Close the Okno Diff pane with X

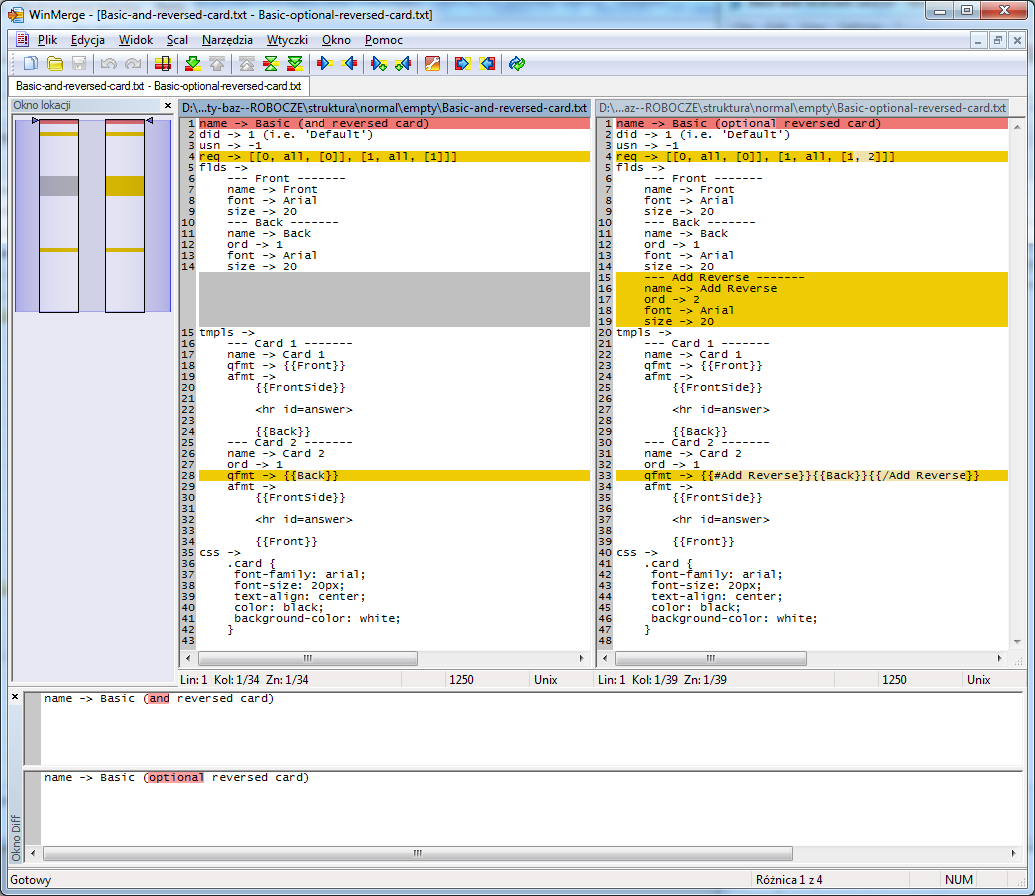click(x=15, y=697)
